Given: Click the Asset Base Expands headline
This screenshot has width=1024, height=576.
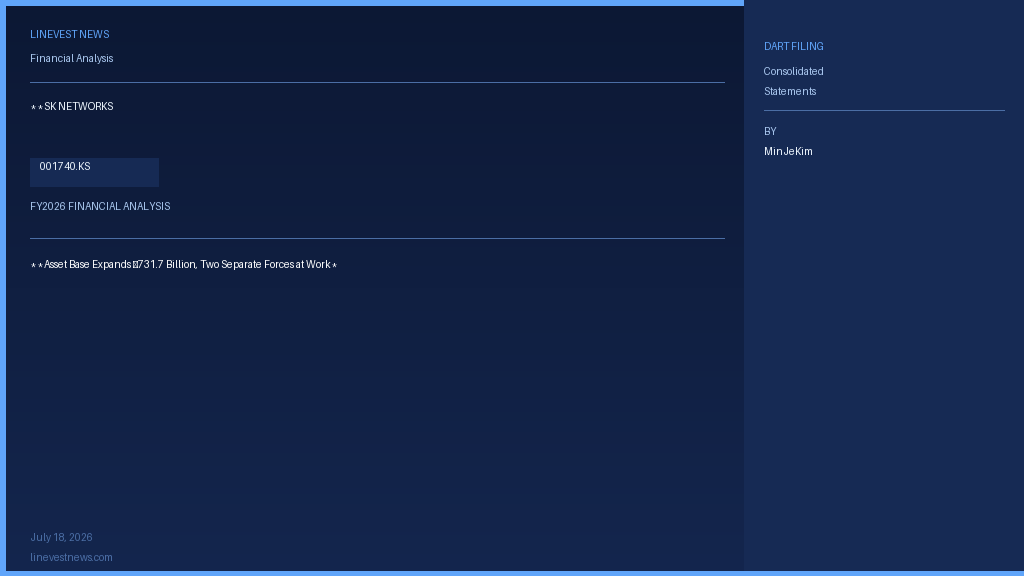Looking at the screenshot, I should pyautogui.click(x=184, y=264).
